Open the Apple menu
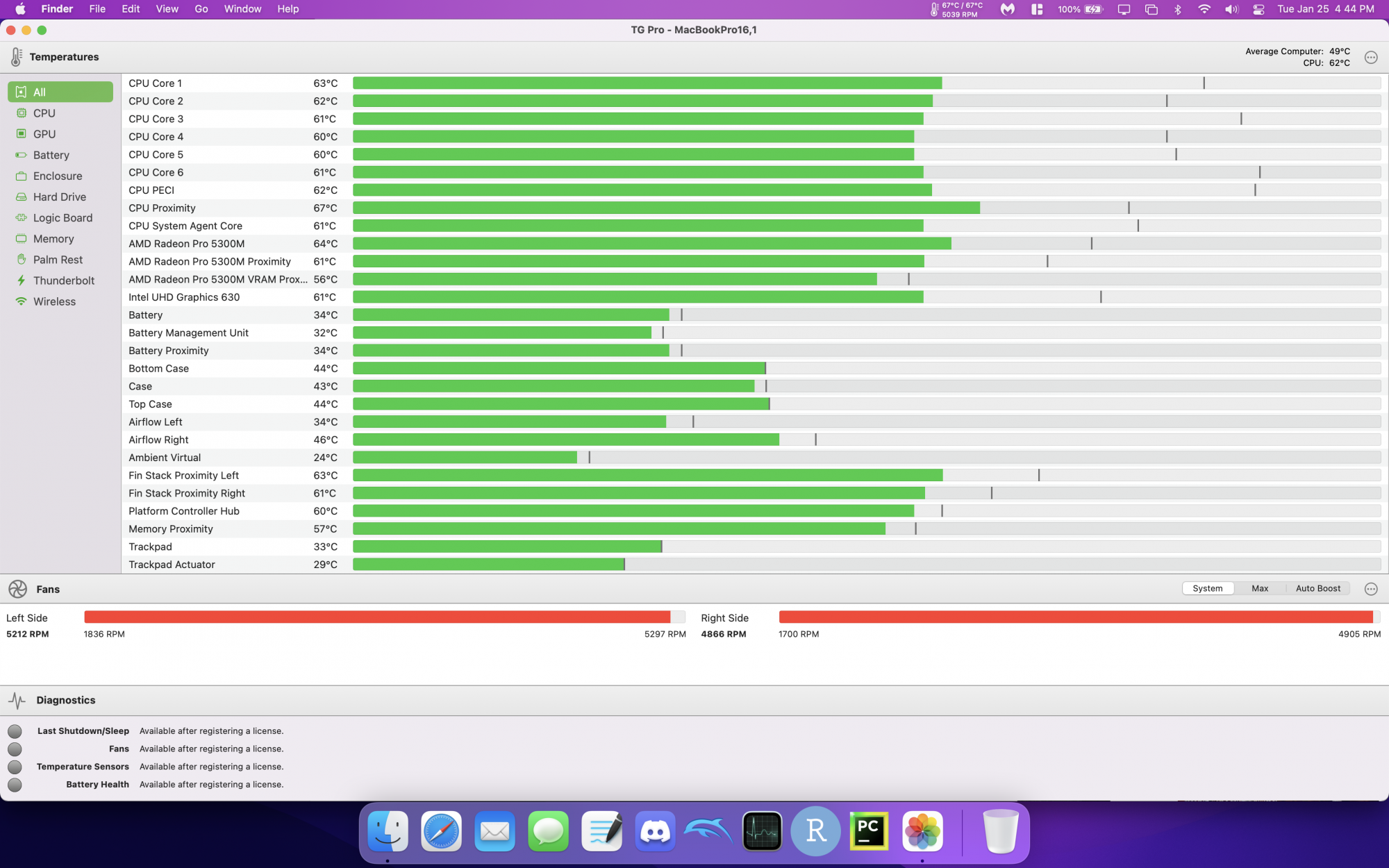Viewport: 1389px width, 868px height. [20, 9]
